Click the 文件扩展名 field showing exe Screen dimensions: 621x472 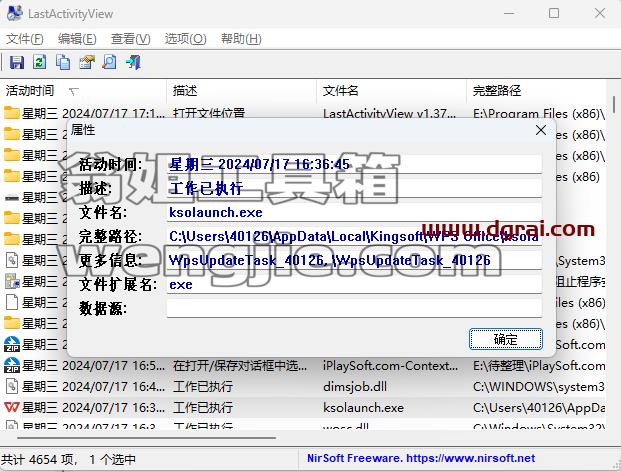pyautogui.click(x=354, y=284)
